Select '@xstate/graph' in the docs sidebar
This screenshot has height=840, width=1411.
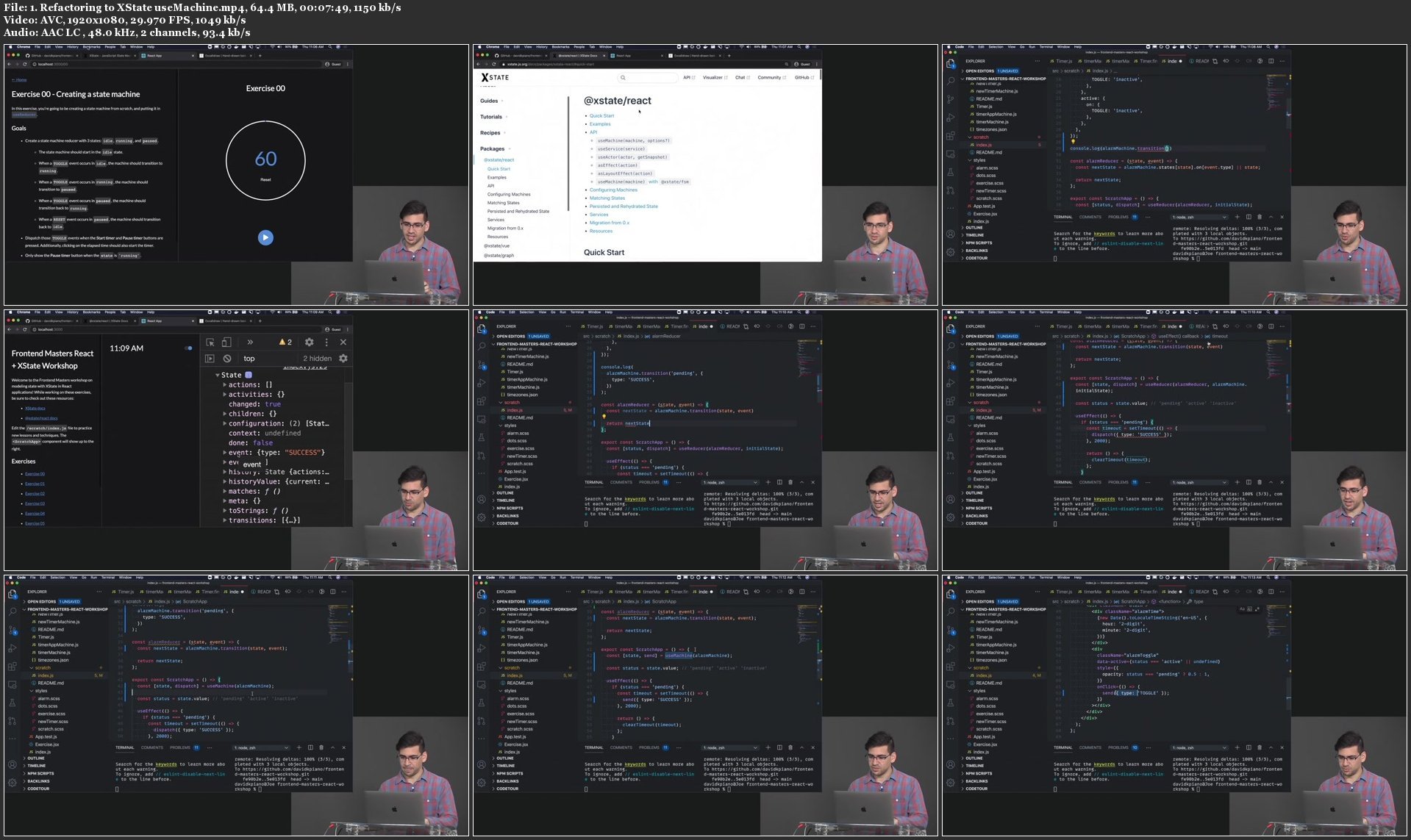click(x=499, y=255)
